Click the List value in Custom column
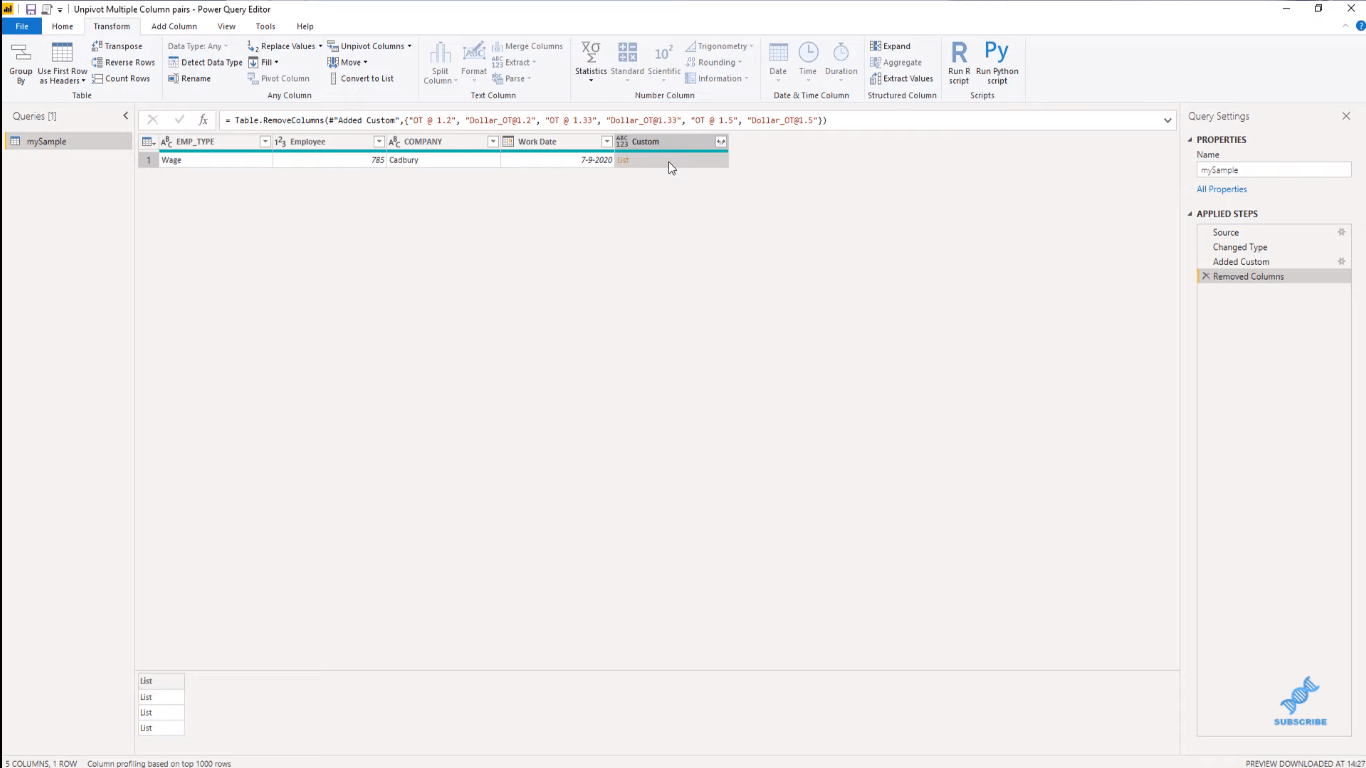The width and height of the screenshot is (1366, 768). pos(623,160)
